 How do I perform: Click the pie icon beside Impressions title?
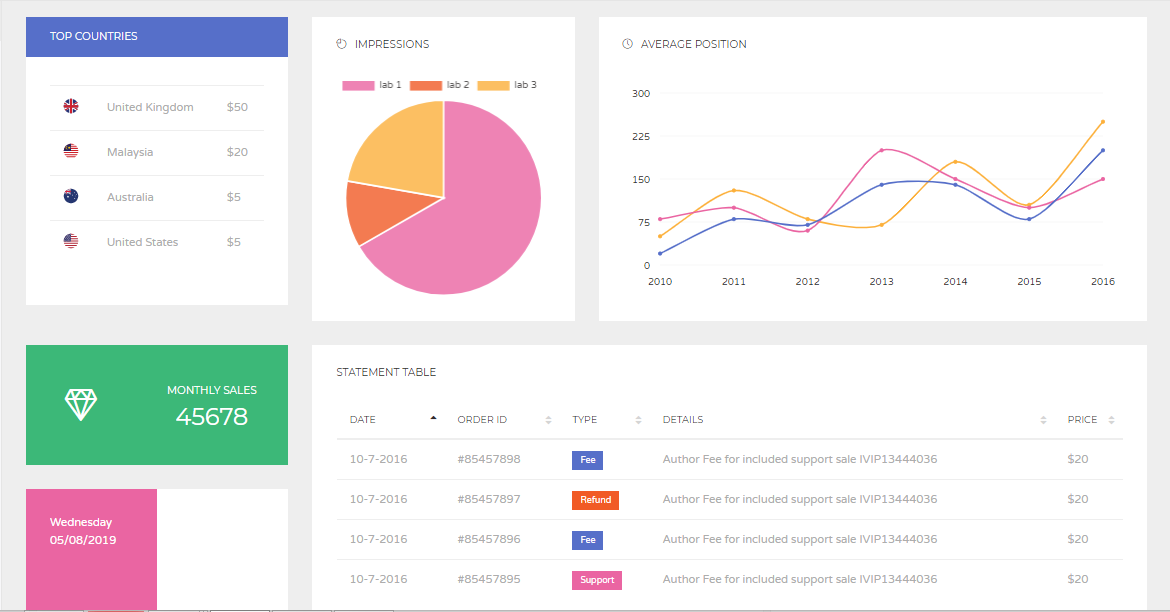point(341,44)
